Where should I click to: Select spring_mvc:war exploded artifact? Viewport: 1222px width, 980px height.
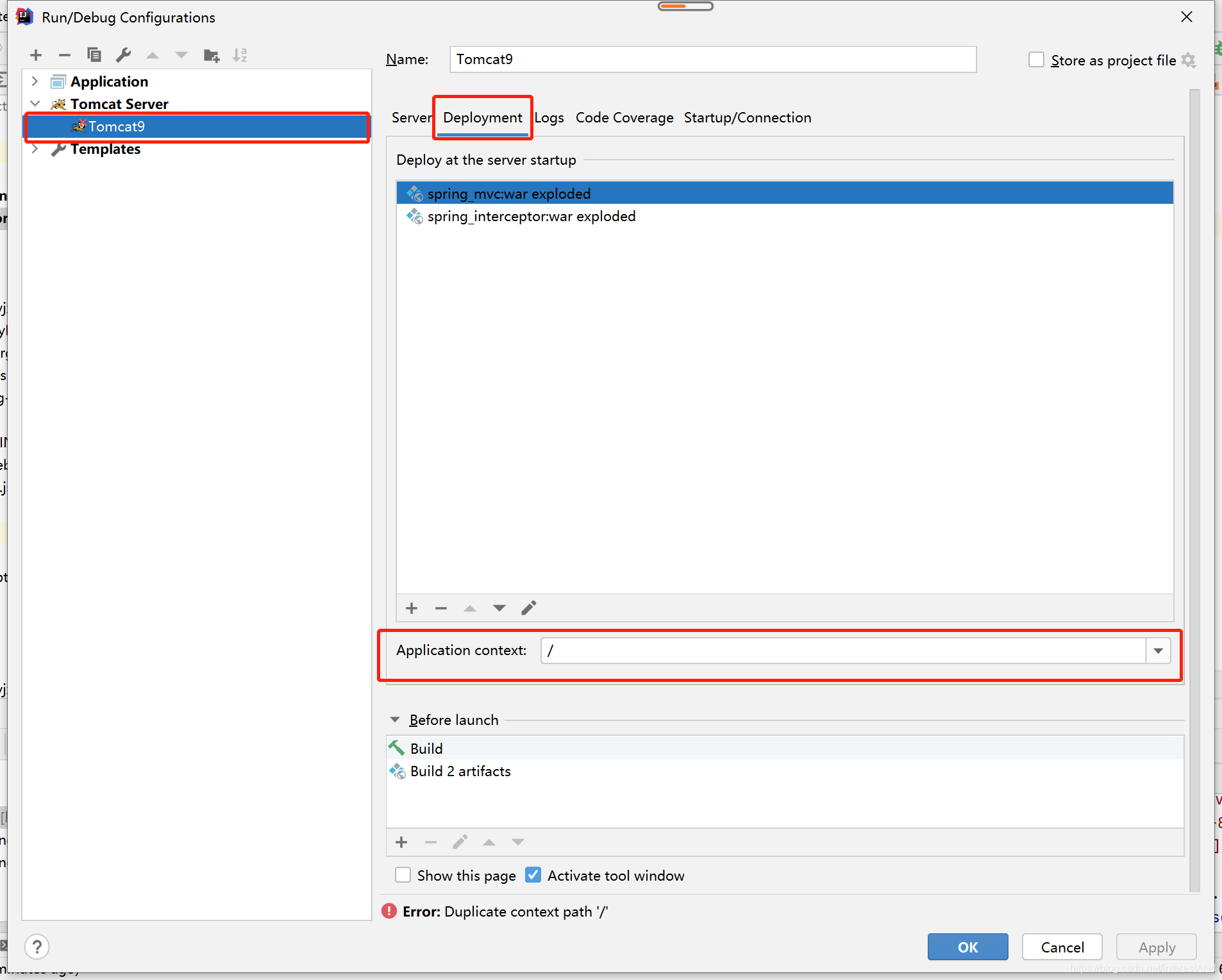785,194
